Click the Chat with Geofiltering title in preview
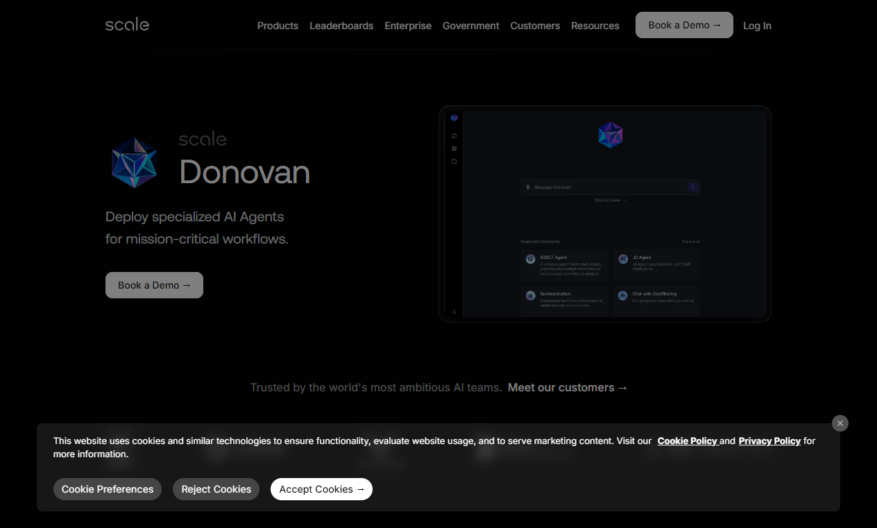 pos(654,294)
